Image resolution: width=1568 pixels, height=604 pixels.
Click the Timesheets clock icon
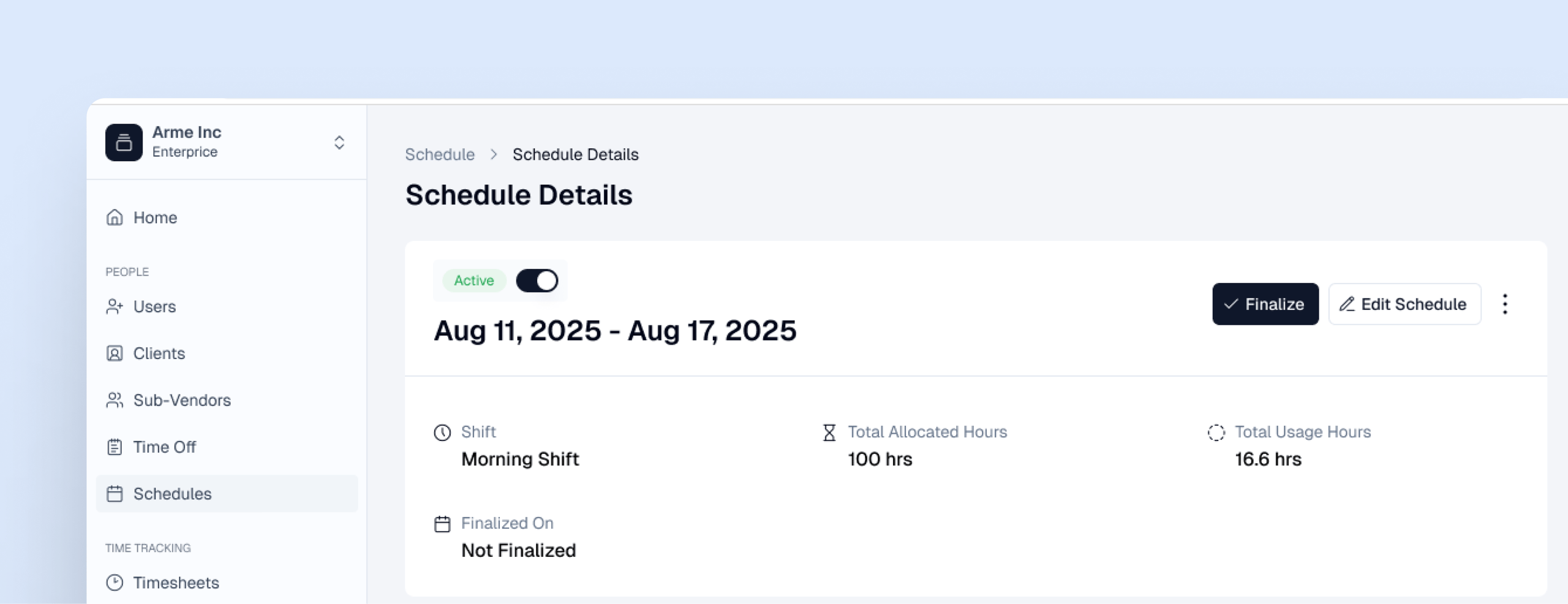(x=115, y=583)
